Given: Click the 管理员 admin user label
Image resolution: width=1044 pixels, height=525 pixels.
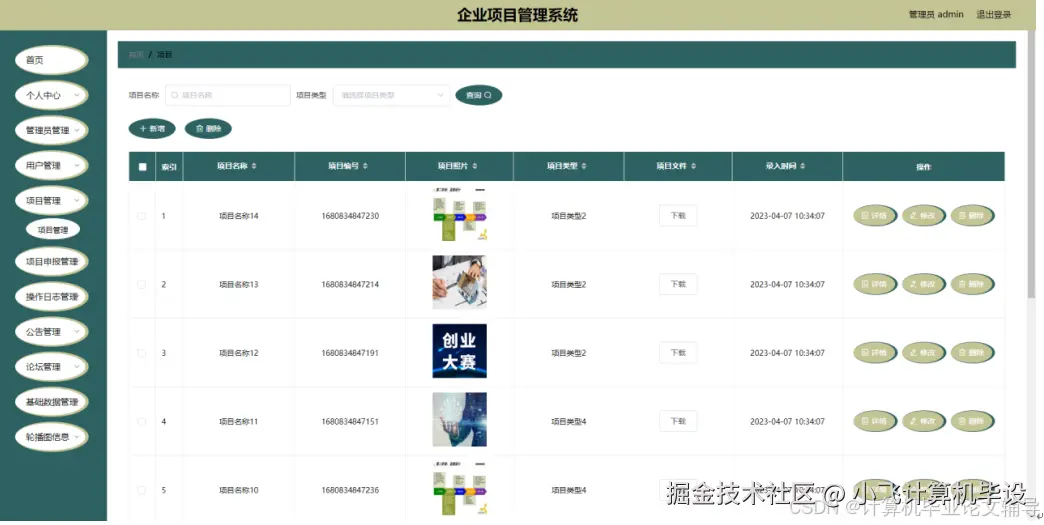Looking at the screenshot, I should [x=936, y=14].
